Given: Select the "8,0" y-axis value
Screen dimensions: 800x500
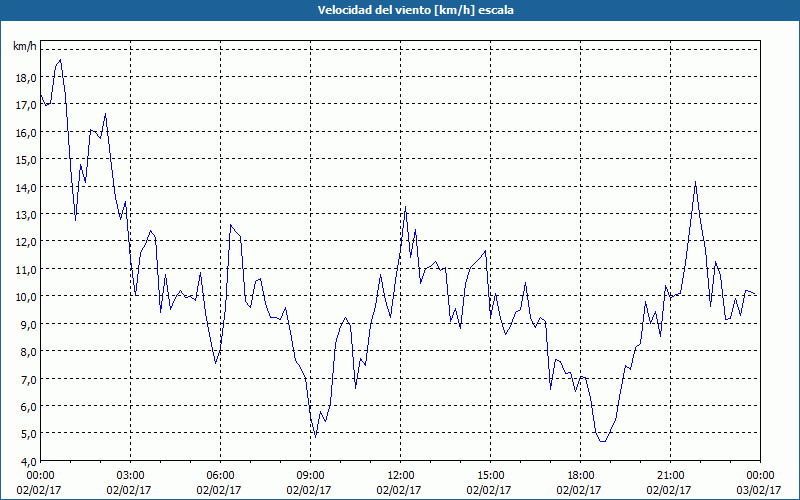Looking at the screenshot, I should [28, 352].
